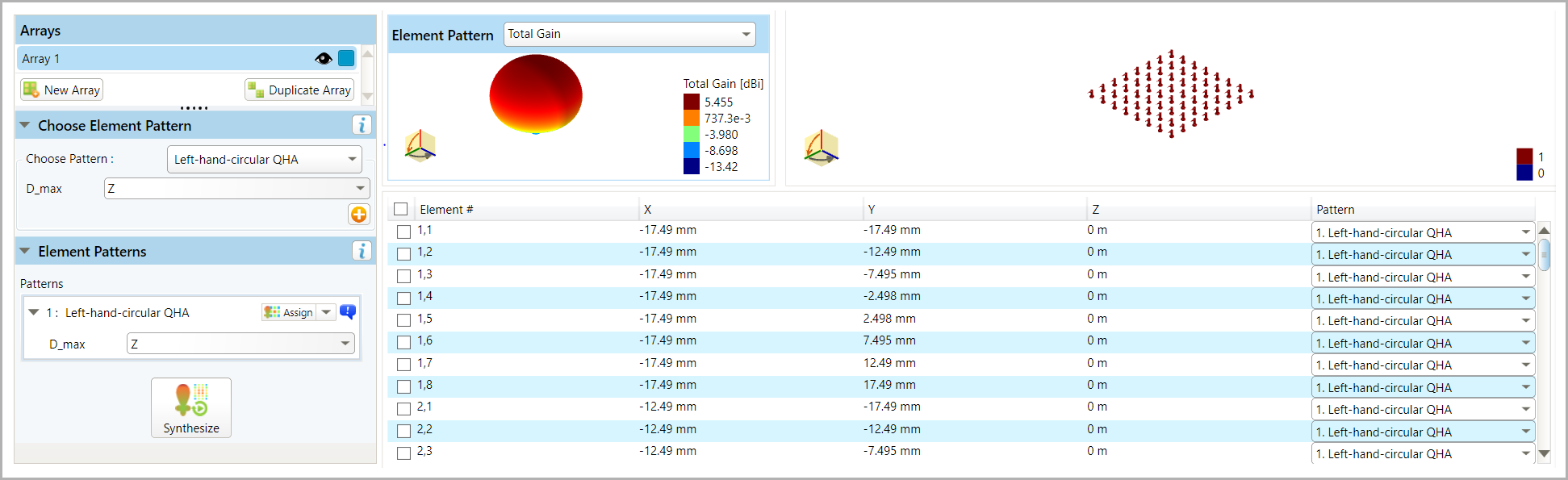Click the orange 737.3e-3 legend swatch
This screenshot has height=480, width=1568.
[692, 118]
